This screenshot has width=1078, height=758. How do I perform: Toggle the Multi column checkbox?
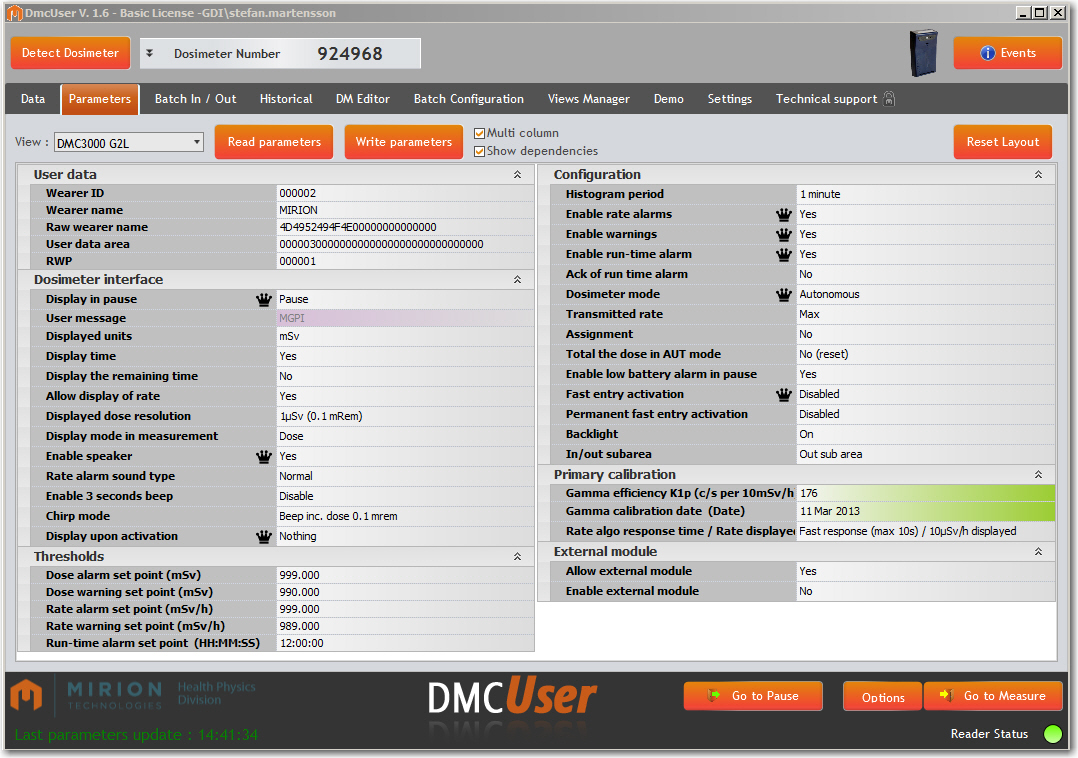coord(480,133)
